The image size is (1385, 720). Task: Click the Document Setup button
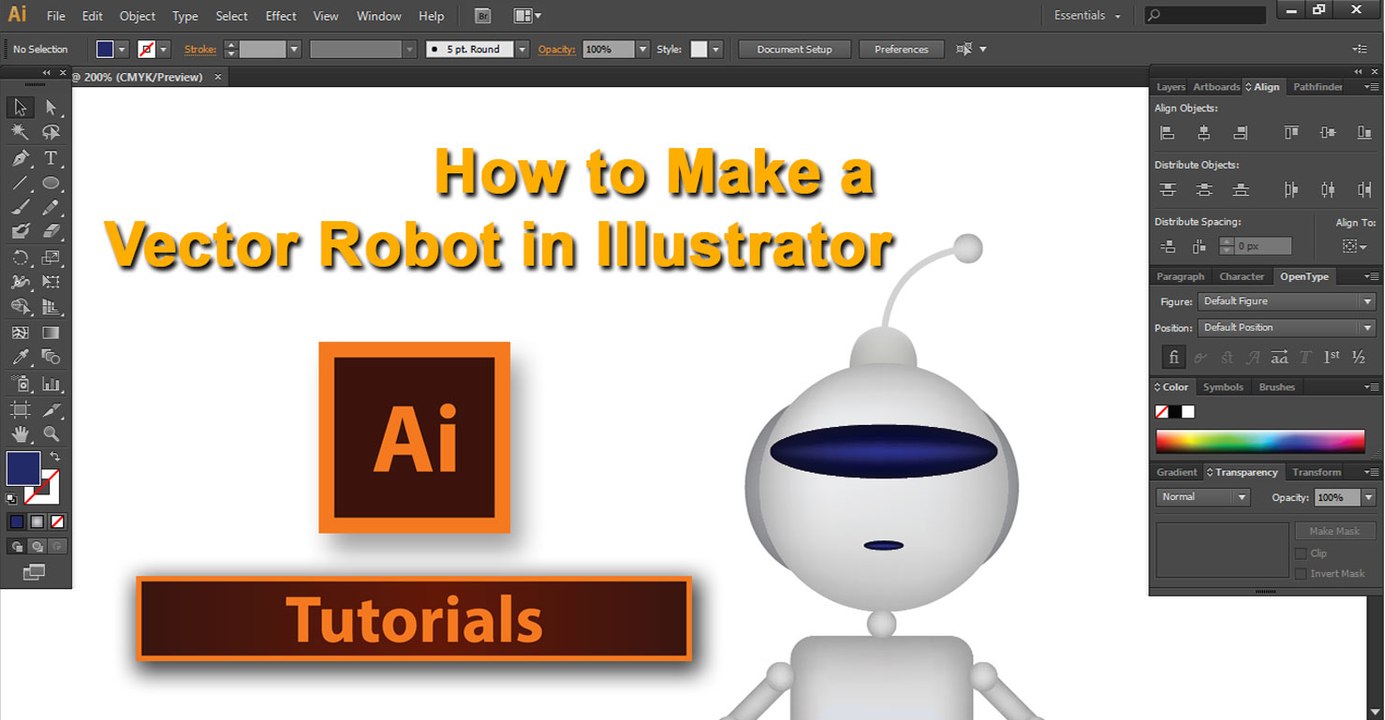click(x=795, y=49)
